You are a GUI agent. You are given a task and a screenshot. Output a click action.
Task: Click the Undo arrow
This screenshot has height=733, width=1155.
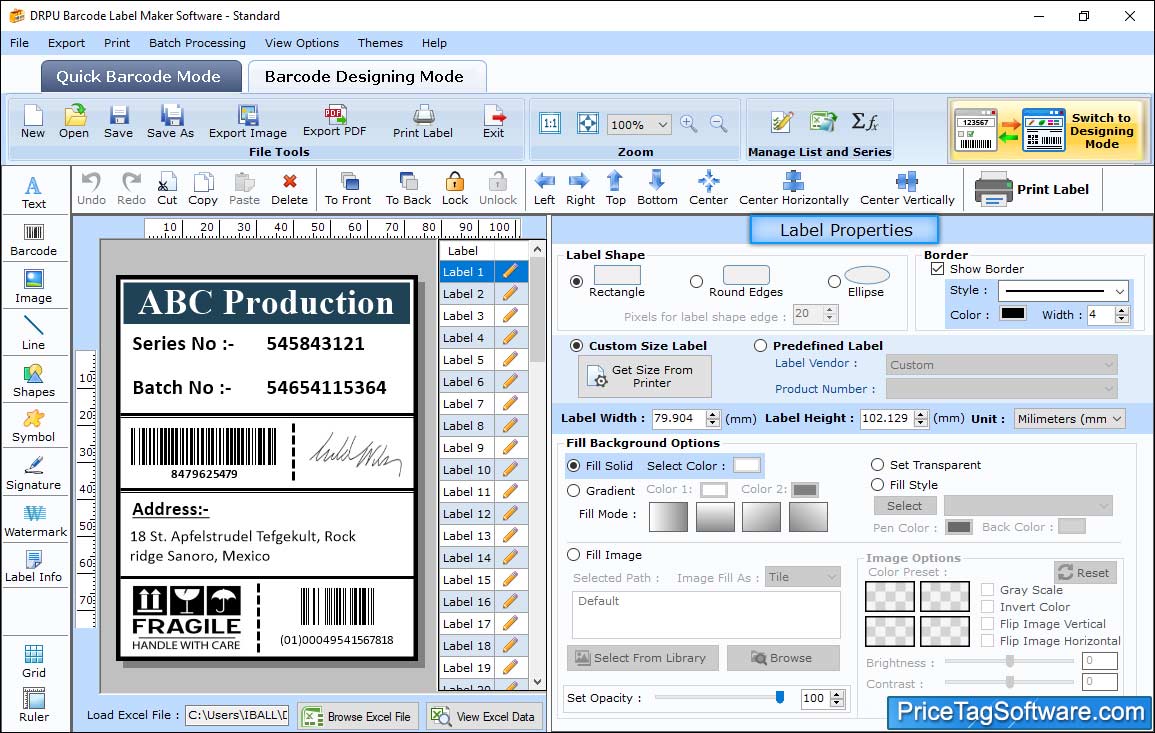(91, 189)
